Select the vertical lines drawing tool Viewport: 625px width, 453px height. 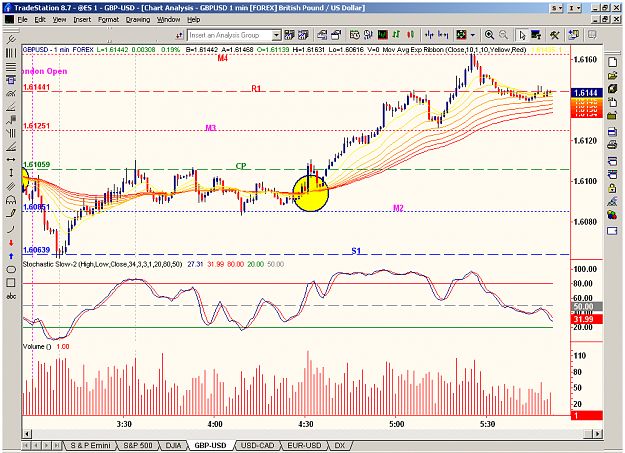11,53
